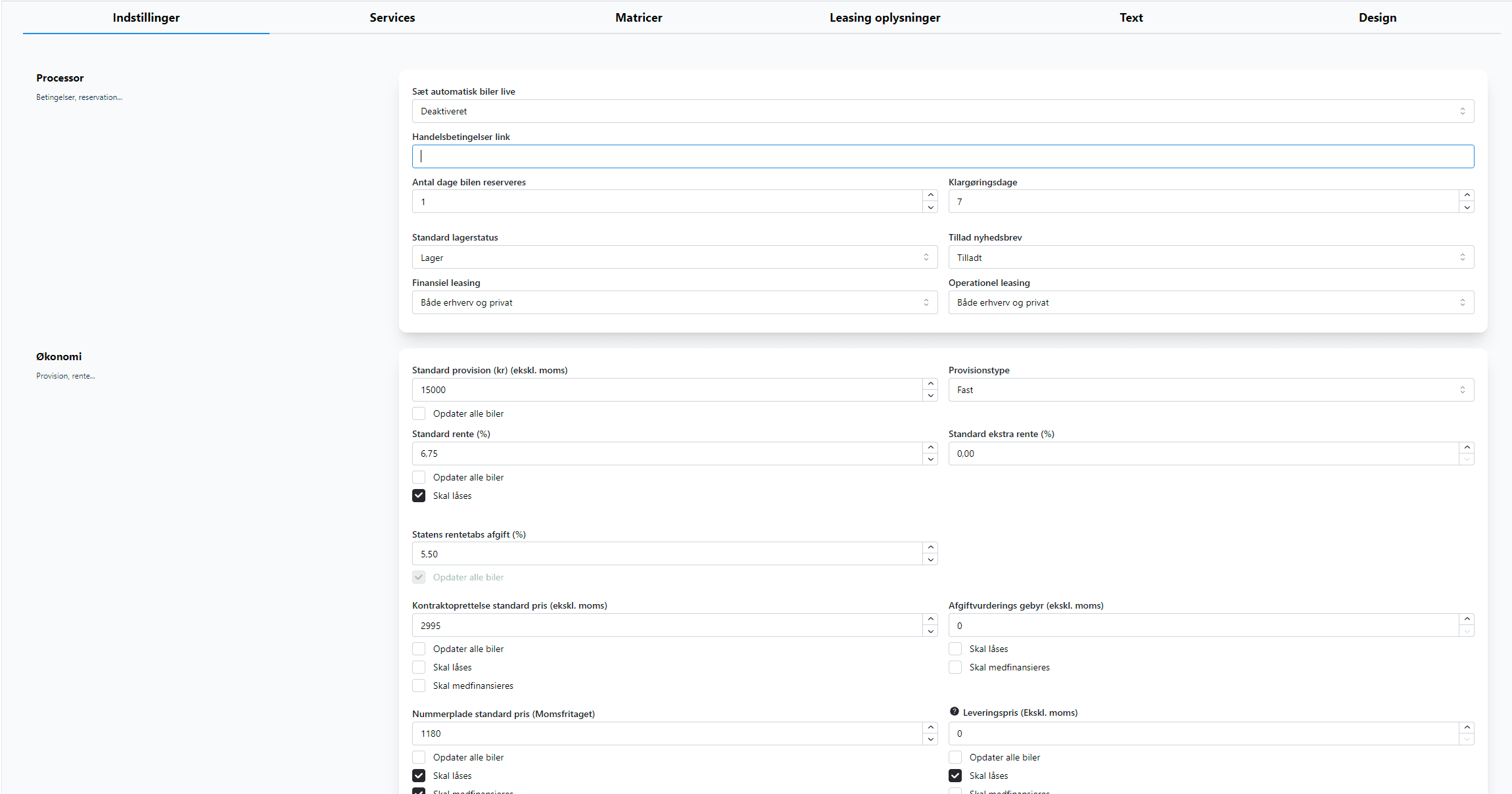
Task: Decrease Standard rente percentage stepper
Action: (x=930, y=459)
